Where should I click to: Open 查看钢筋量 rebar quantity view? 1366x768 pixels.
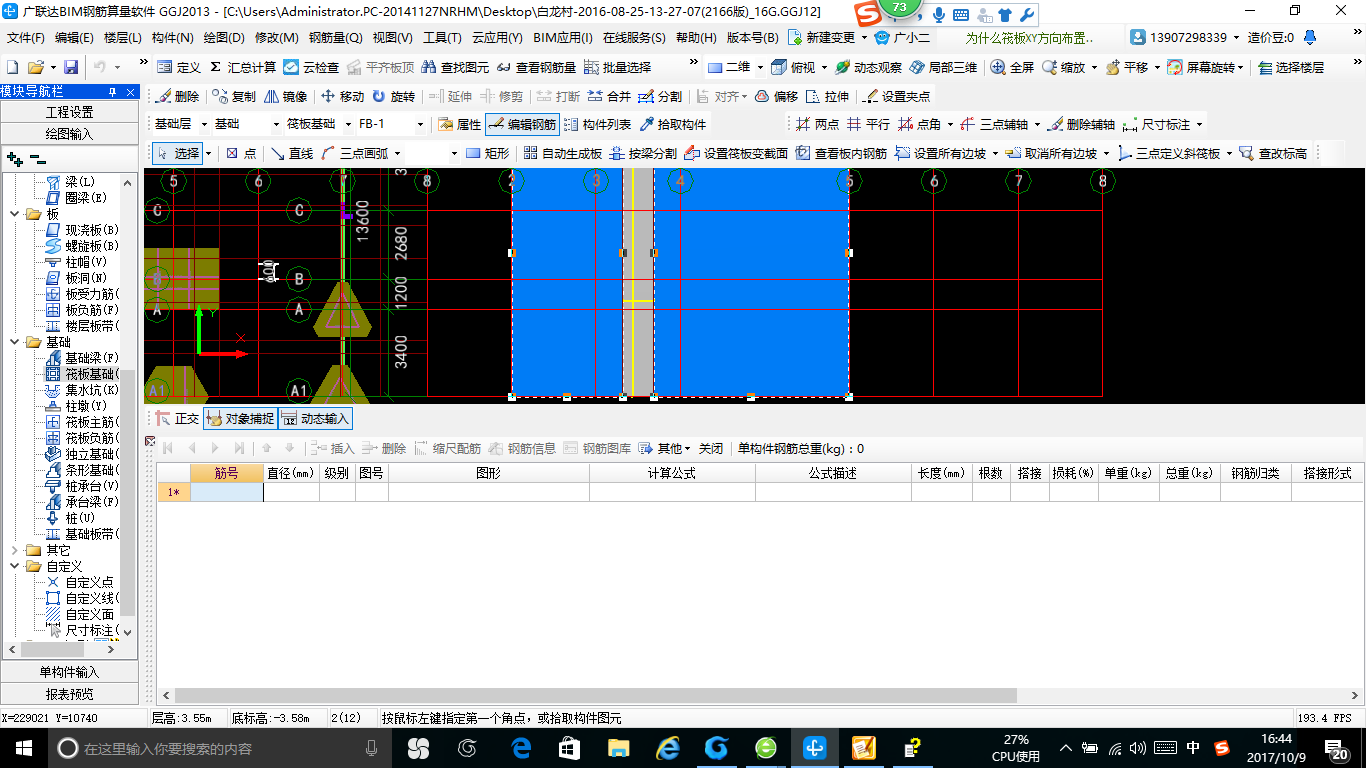[x=536, y=67]
